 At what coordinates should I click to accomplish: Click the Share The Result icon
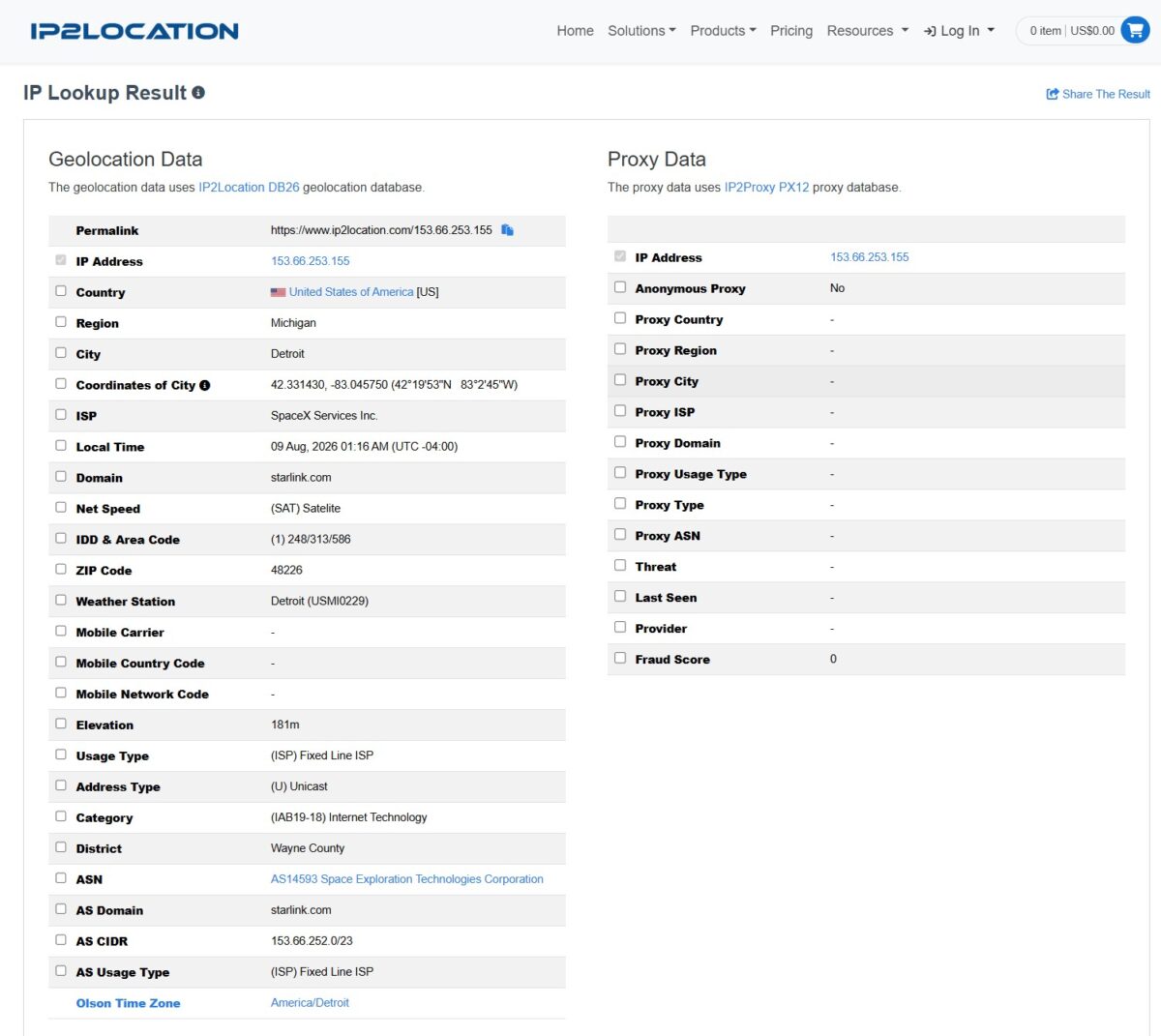pos(1053,94)
